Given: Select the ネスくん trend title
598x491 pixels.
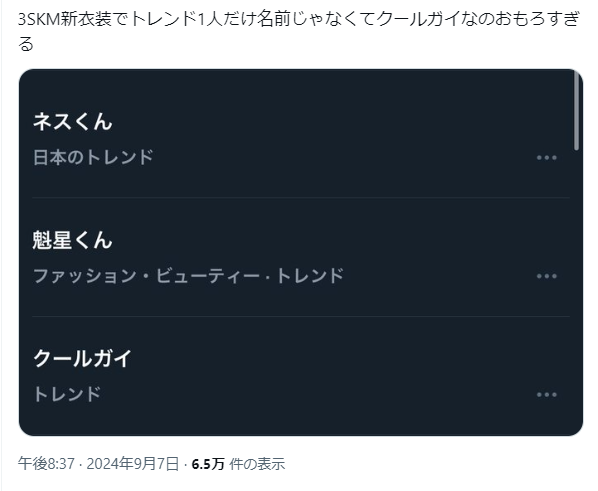Looking at the screenshot, I should click(x=72, y=122).
